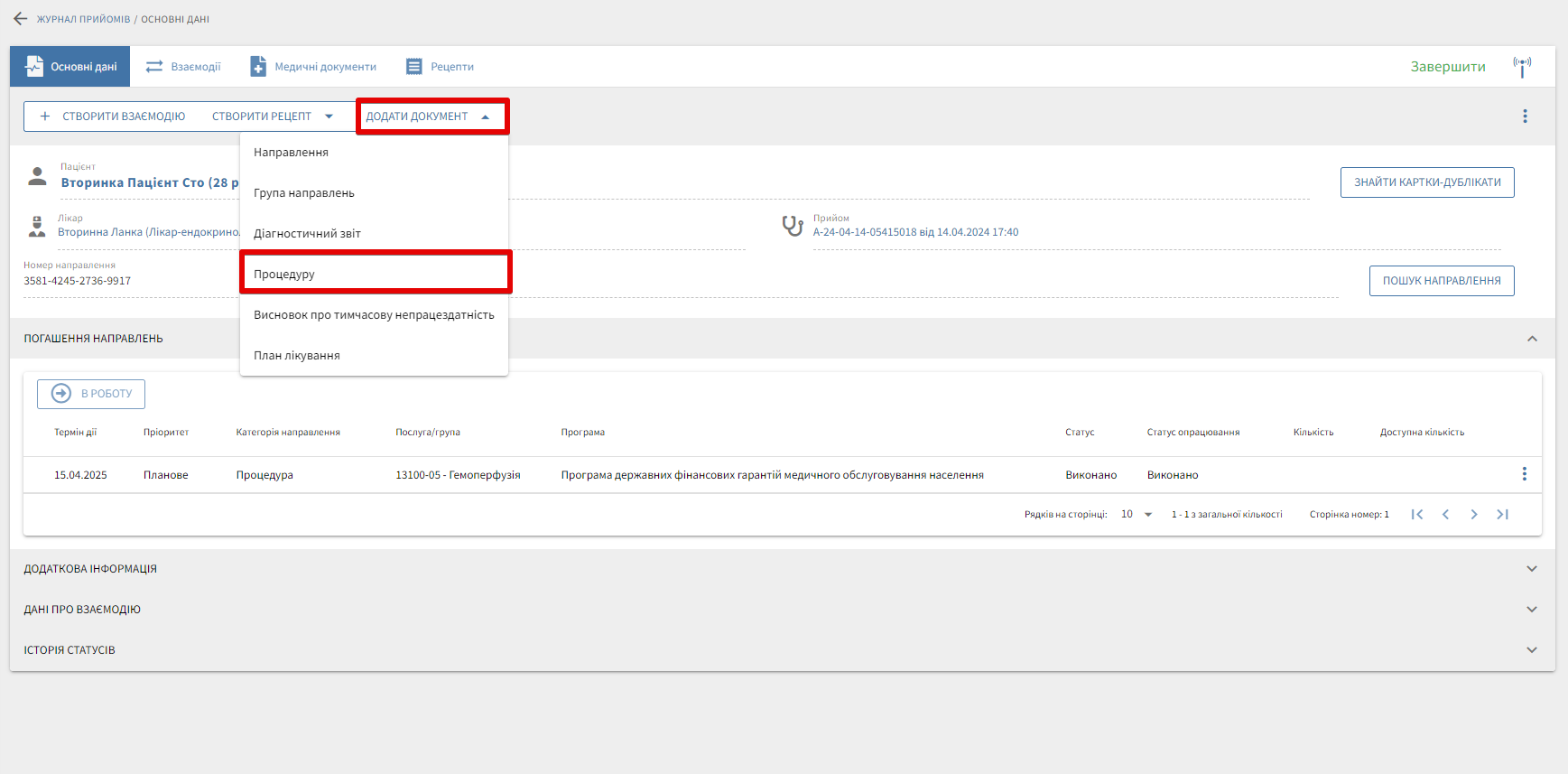
Task: Jump to the last page of results
Action: [x=1502, y=515]
